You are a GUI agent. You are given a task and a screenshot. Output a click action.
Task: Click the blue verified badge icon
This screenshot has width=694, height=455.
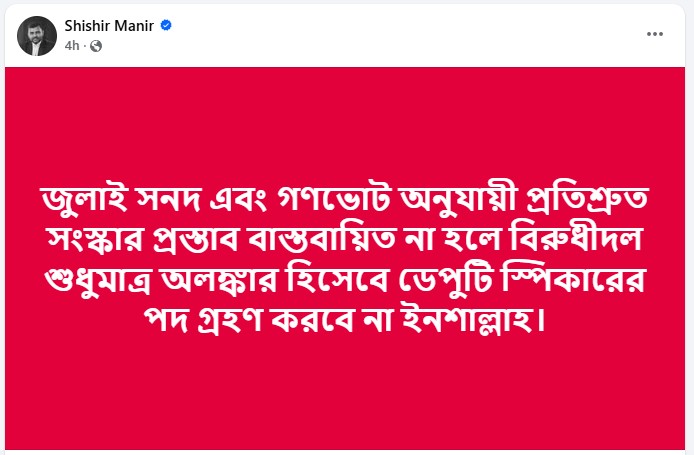166,24
